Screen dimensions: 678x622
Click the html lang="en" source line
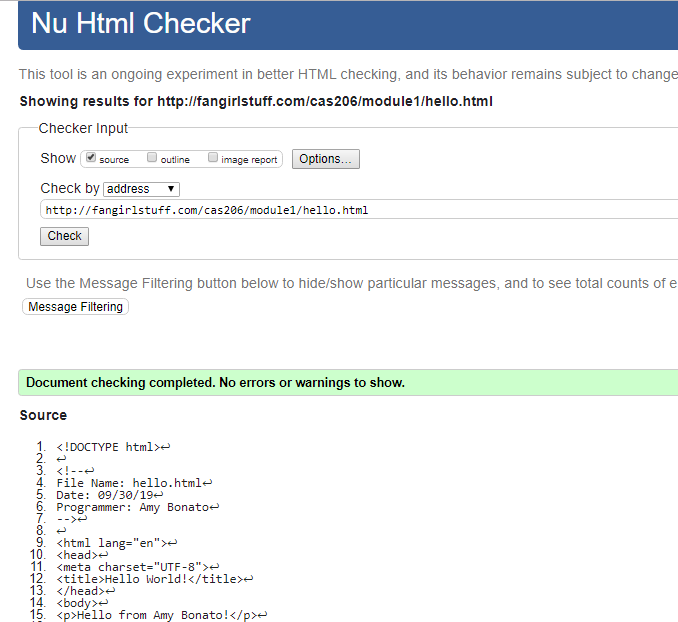click(111, 543)
